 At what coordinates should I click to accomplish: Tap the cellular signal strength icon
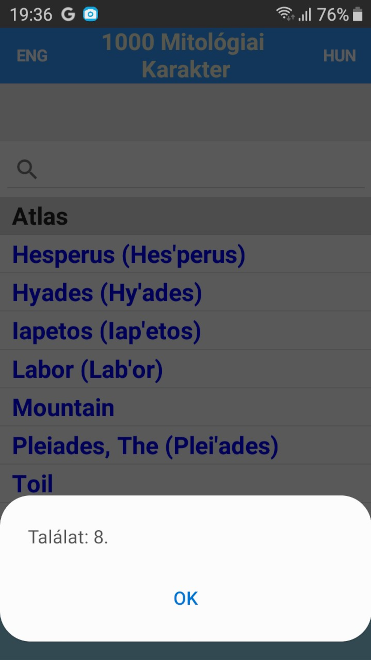[x=305, y=15]
